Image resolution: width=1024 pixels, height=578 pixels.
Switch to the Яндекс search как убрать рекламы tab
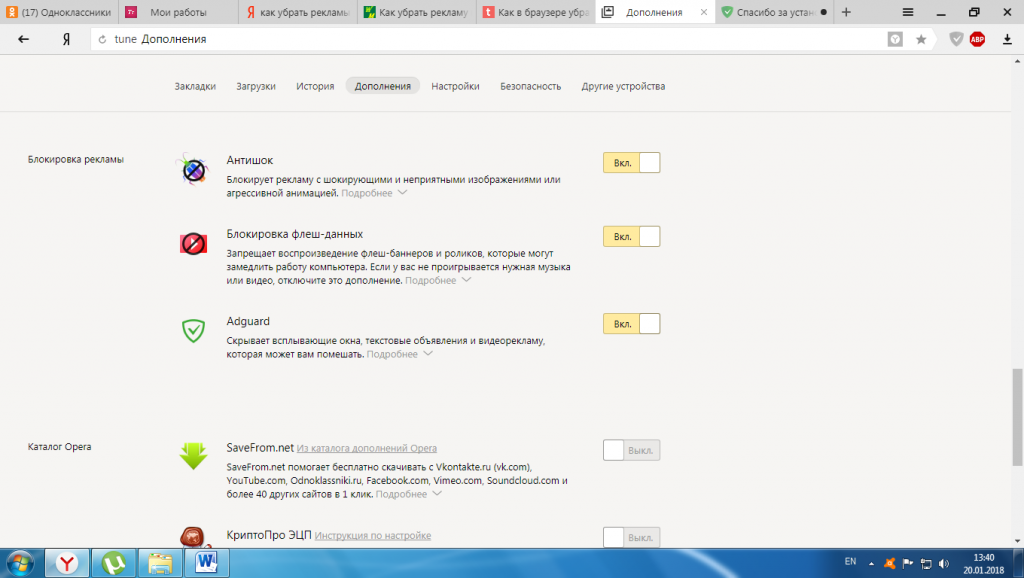pos(298,12)
